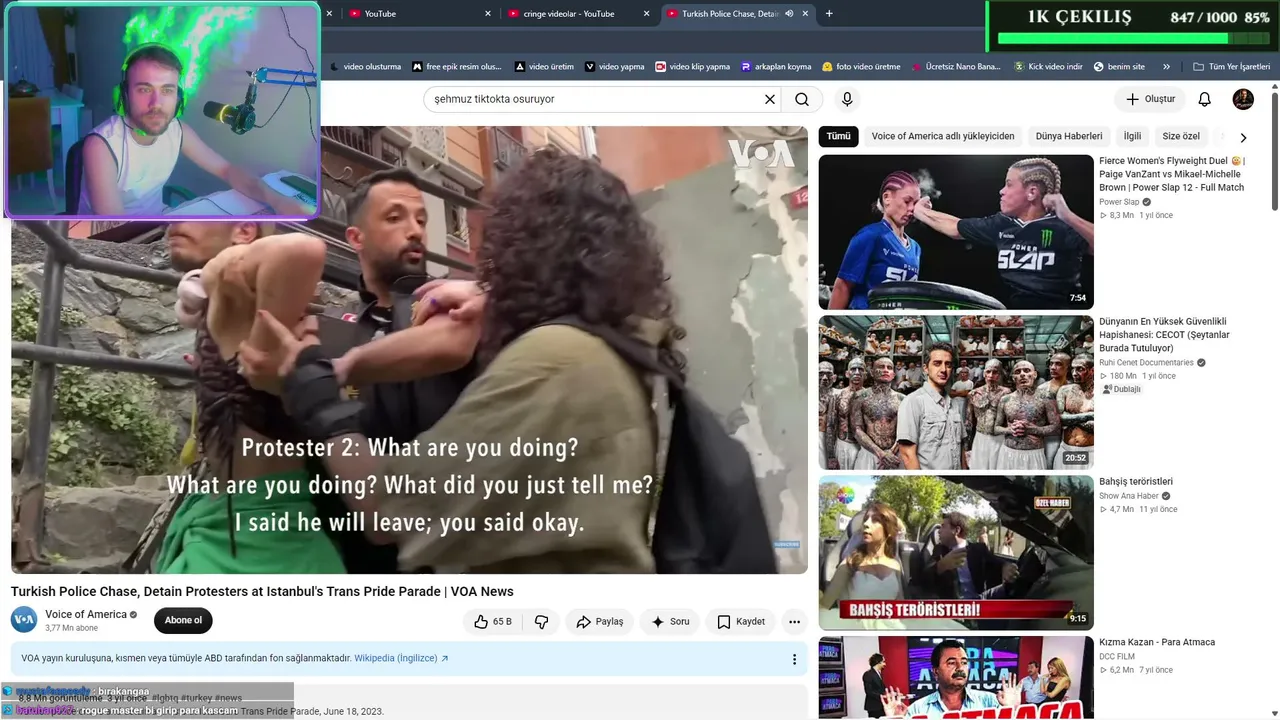Open the CECOT prison documentary thumbnail

(x=956, y=393)
